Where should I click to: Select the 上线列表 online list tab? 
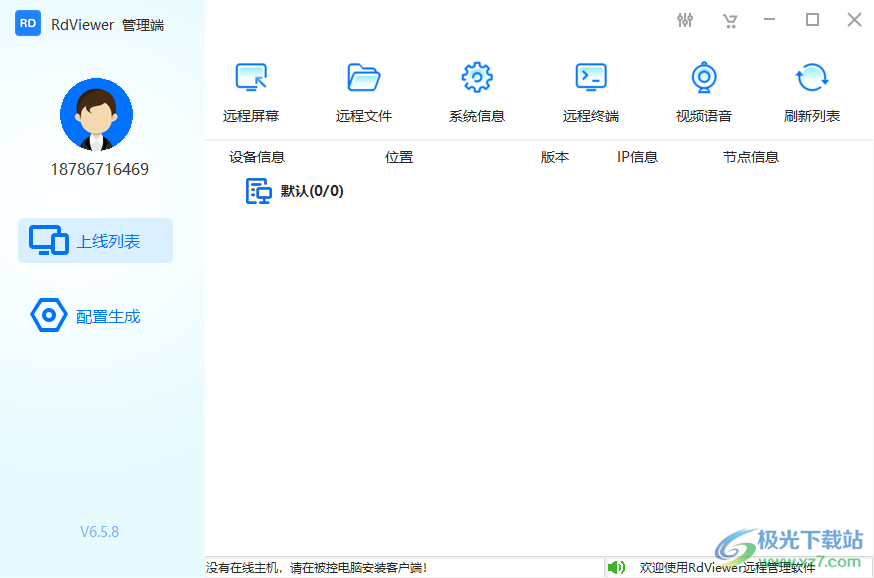pos(95,240)
